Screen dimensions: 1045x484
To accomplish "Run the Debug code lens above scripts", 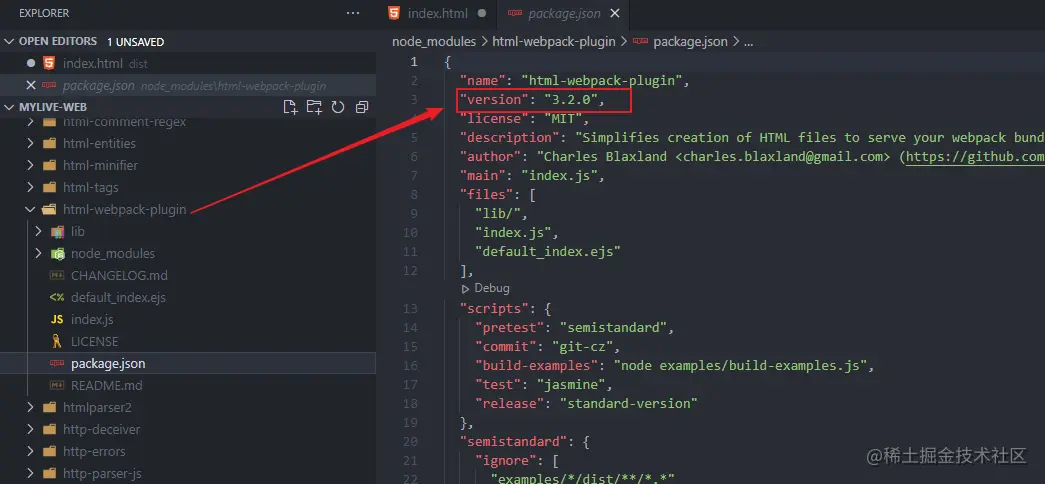I will [486, 289].
